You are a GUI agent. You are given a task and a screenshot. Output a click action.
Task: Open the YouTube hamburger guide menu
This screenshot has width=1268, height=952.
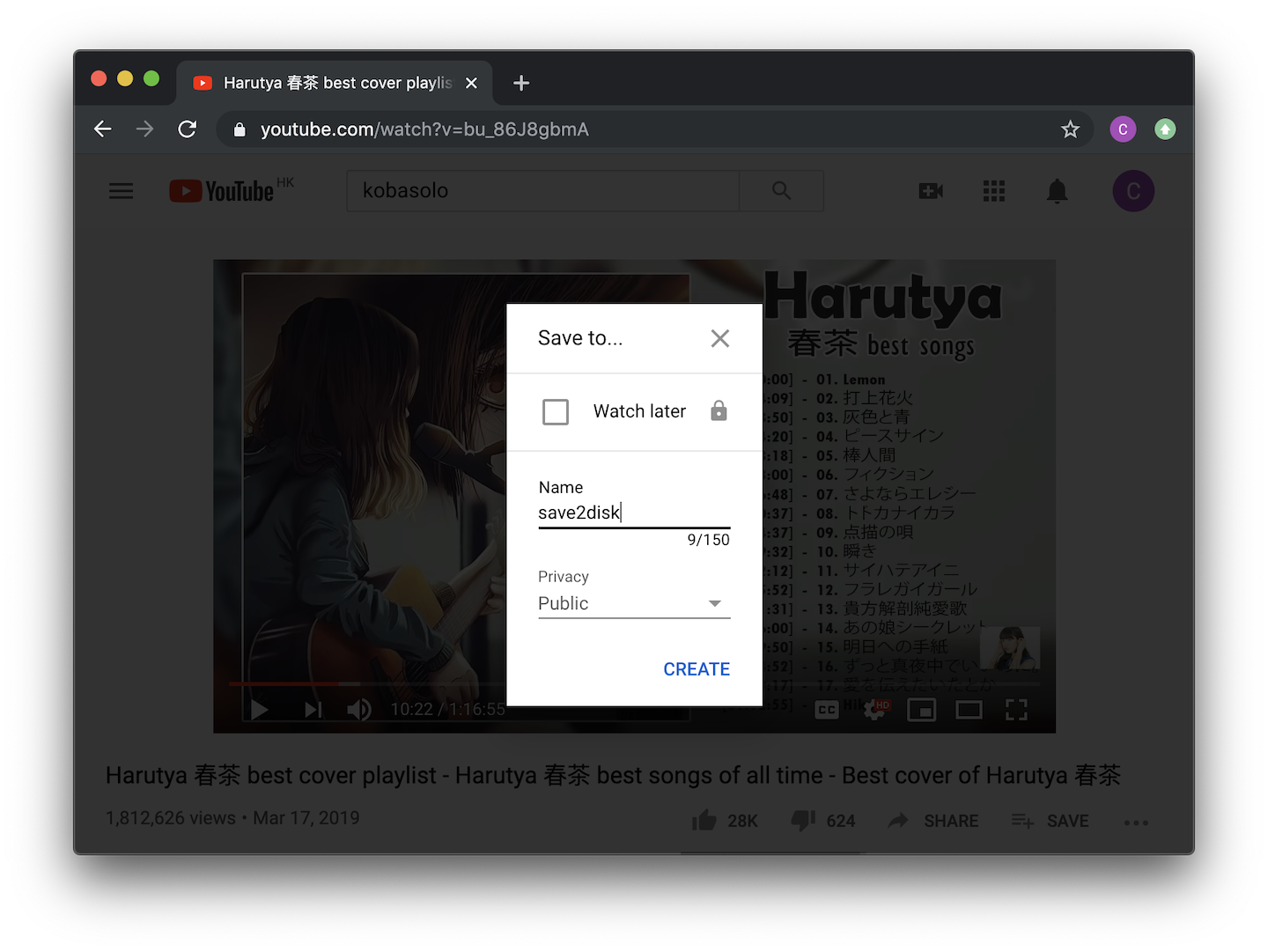click(122, 191)
